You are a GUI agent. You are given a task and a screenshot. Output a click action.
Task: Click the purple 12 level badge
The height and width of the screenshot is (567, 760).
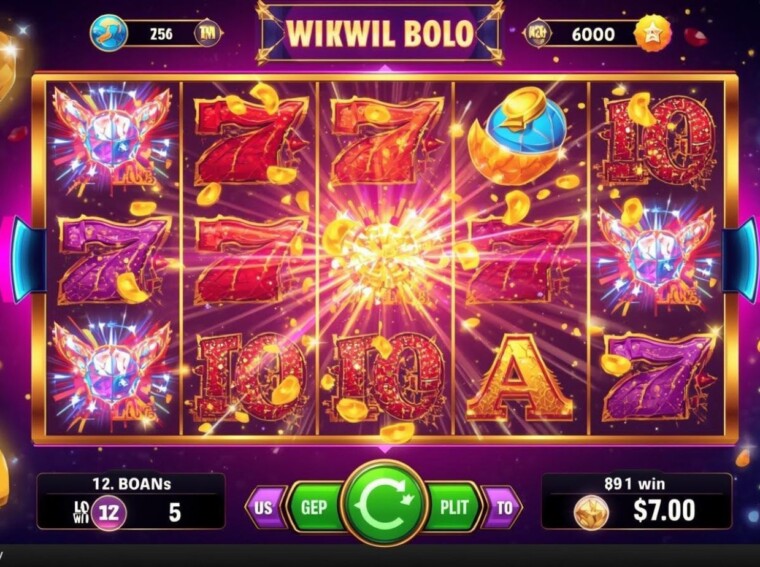point(109,512)
